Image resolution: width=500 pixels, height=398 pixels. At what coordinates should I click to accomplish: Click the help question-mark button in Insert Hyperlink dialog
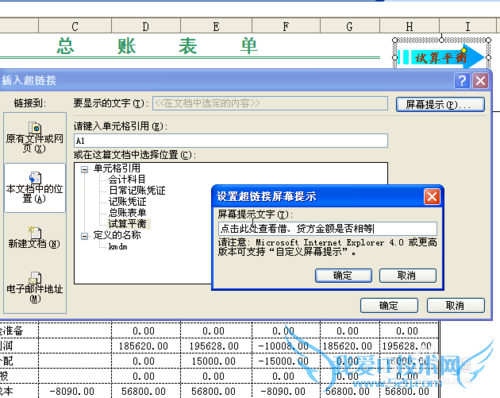coord(462,81)
